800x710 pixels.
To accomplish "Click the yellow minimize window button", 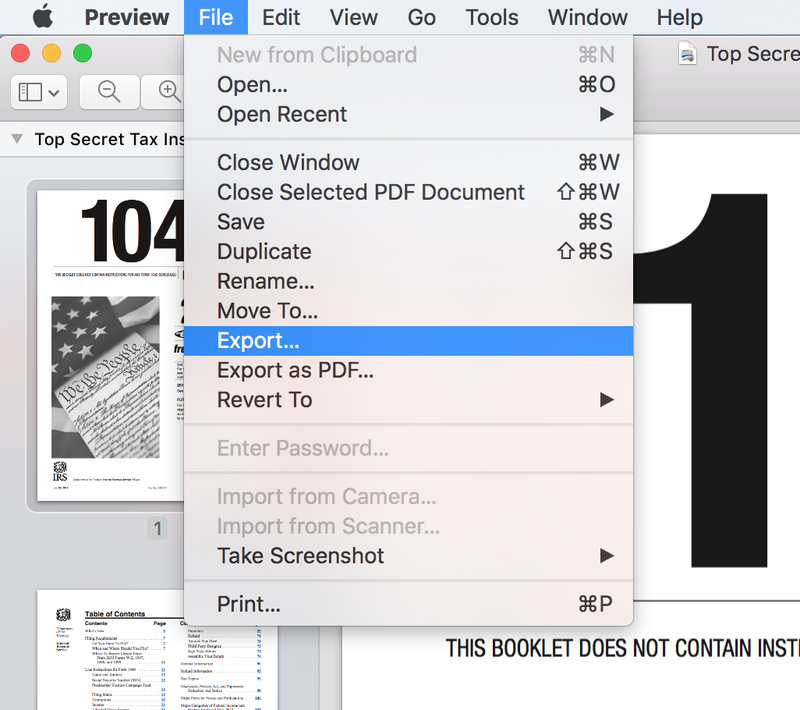I will (52, 53).
